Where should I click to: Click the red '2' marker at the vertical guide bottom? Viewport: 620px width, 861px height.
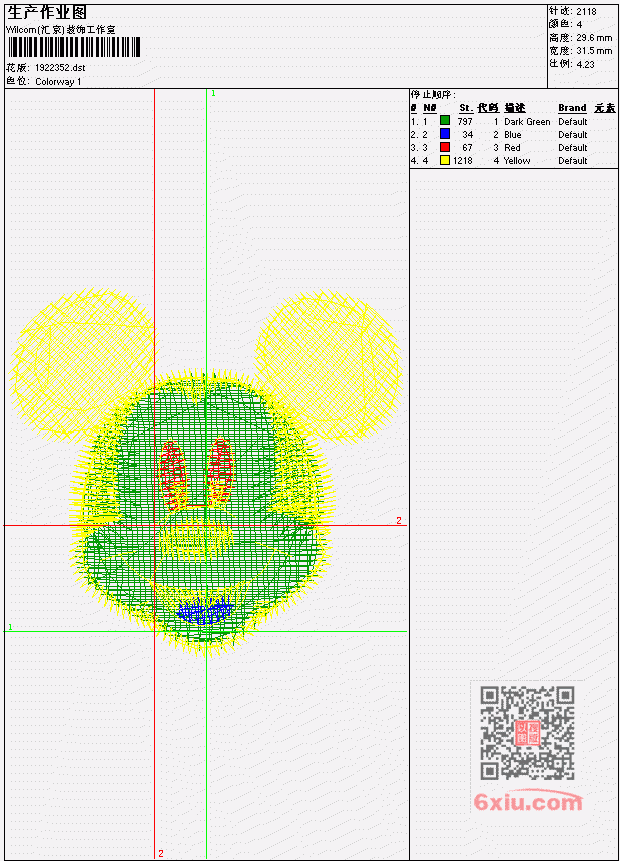[161, 853]
